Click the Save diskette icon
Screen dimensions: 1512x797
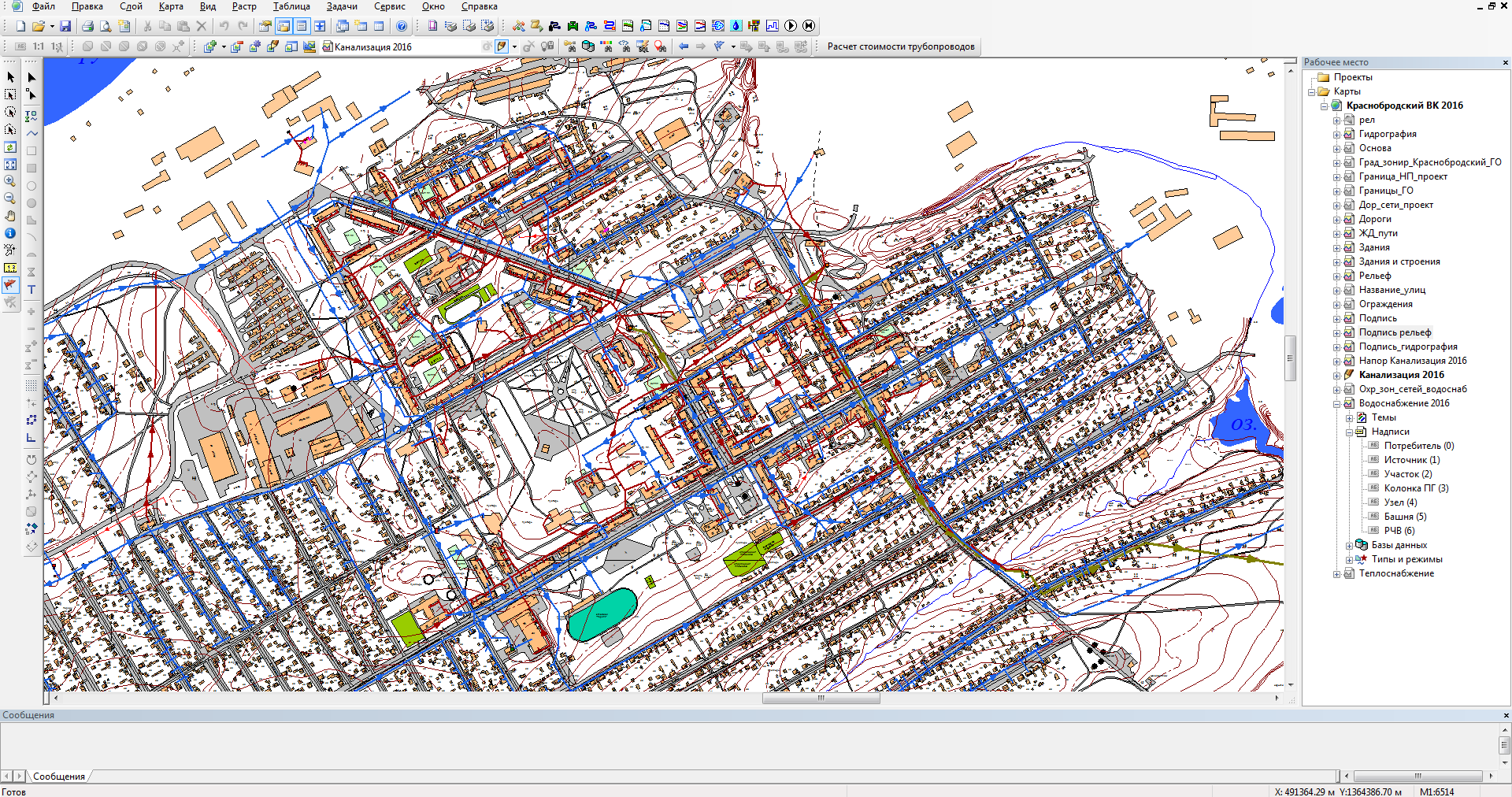point(65,26)
